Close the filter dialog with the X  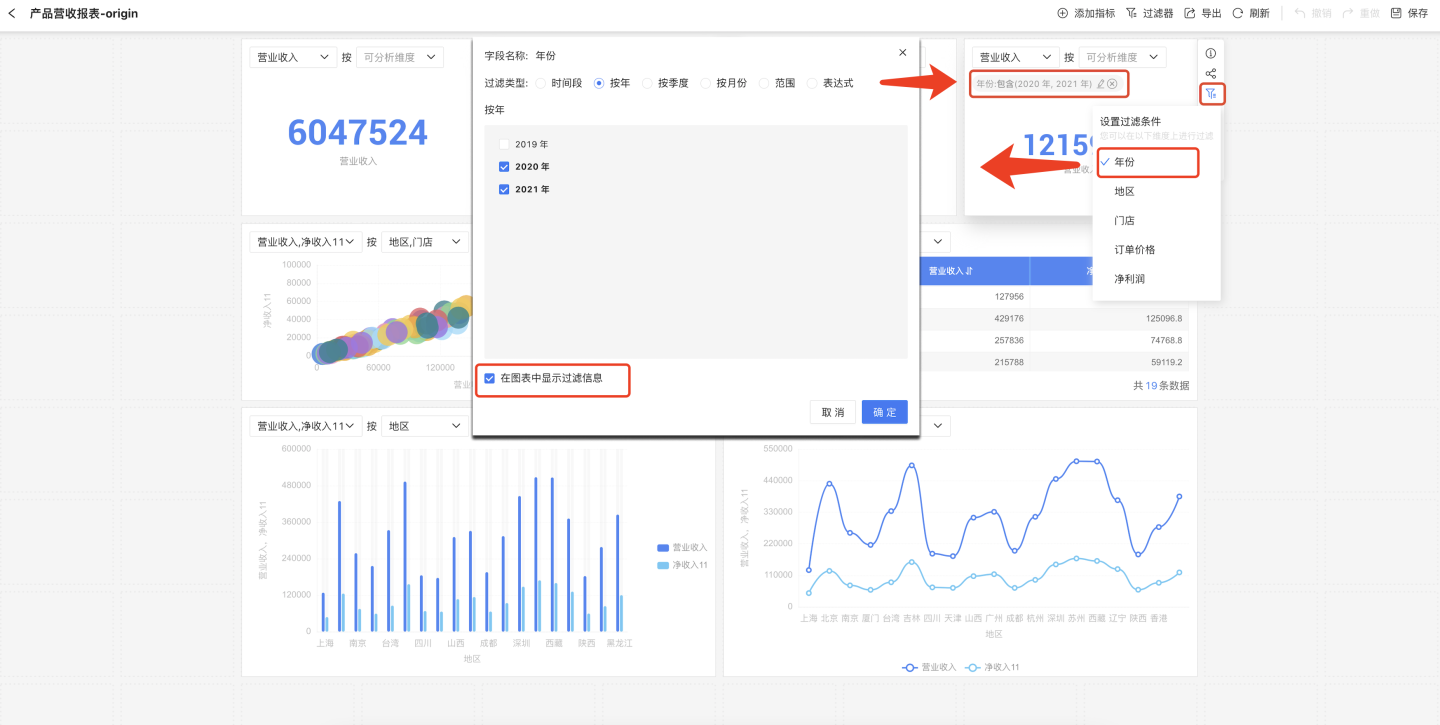point(902,53)
